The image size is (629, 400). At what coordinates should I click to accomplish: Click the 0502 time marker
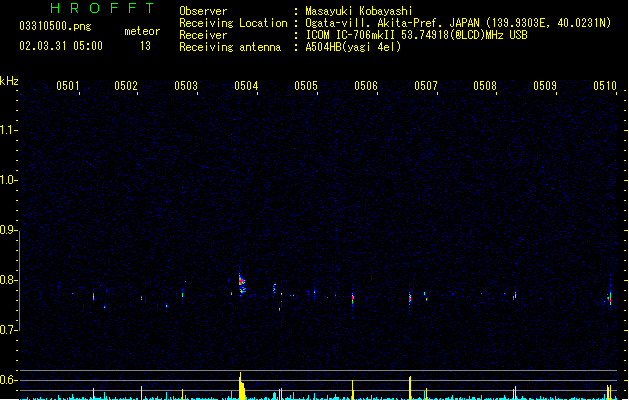click(x=126, y=86)
